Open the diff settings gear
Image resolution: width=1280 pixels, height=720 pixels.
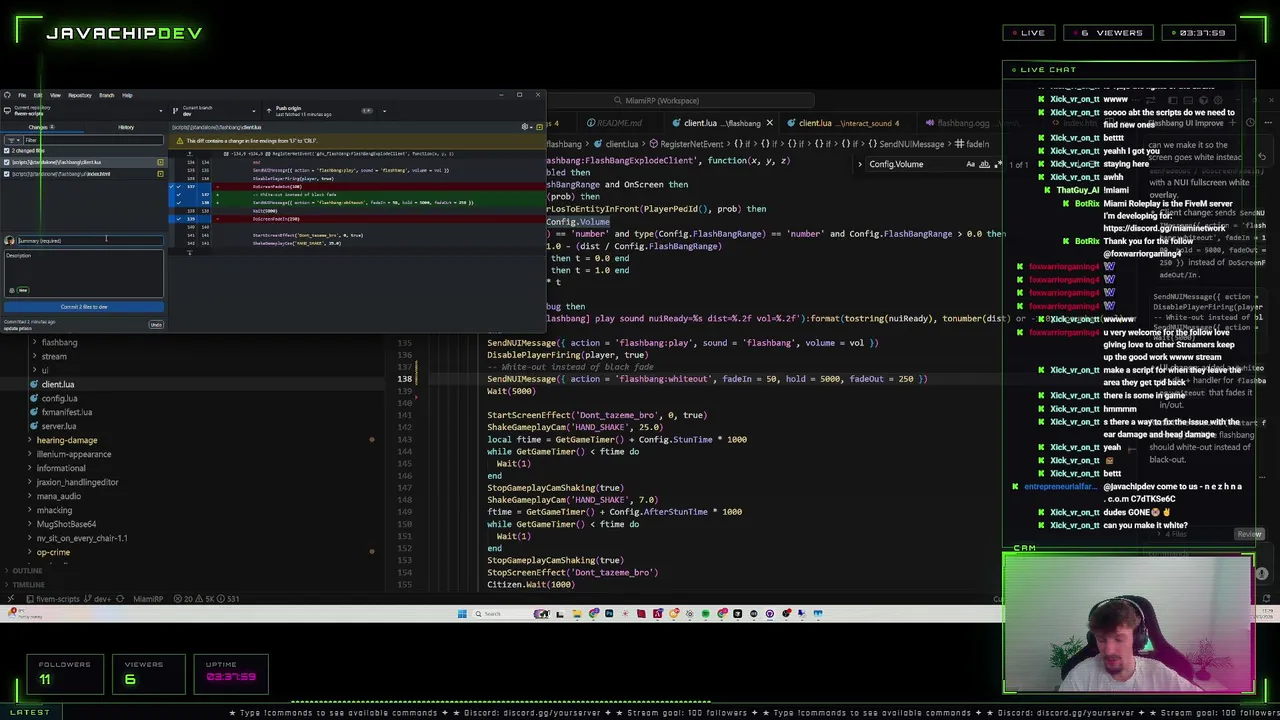click(526, 127)
